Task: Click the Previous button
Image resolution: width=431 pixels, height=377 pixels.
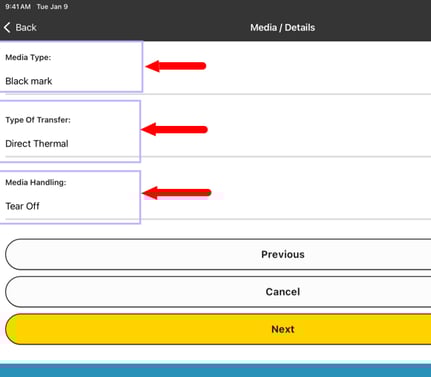Action: pyautogui.click(x=218, y=254)
